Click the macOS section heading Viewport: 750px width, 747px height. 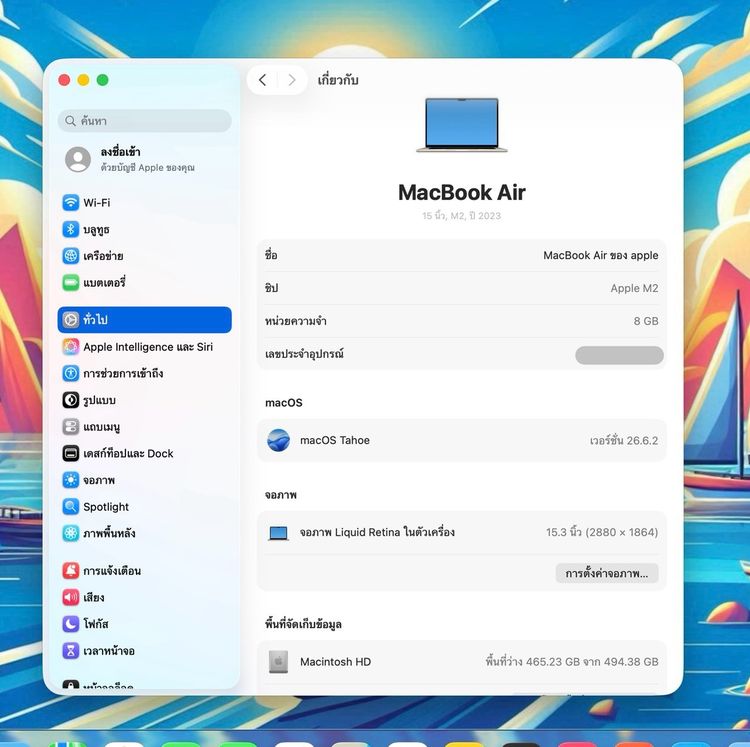point(284,403)
